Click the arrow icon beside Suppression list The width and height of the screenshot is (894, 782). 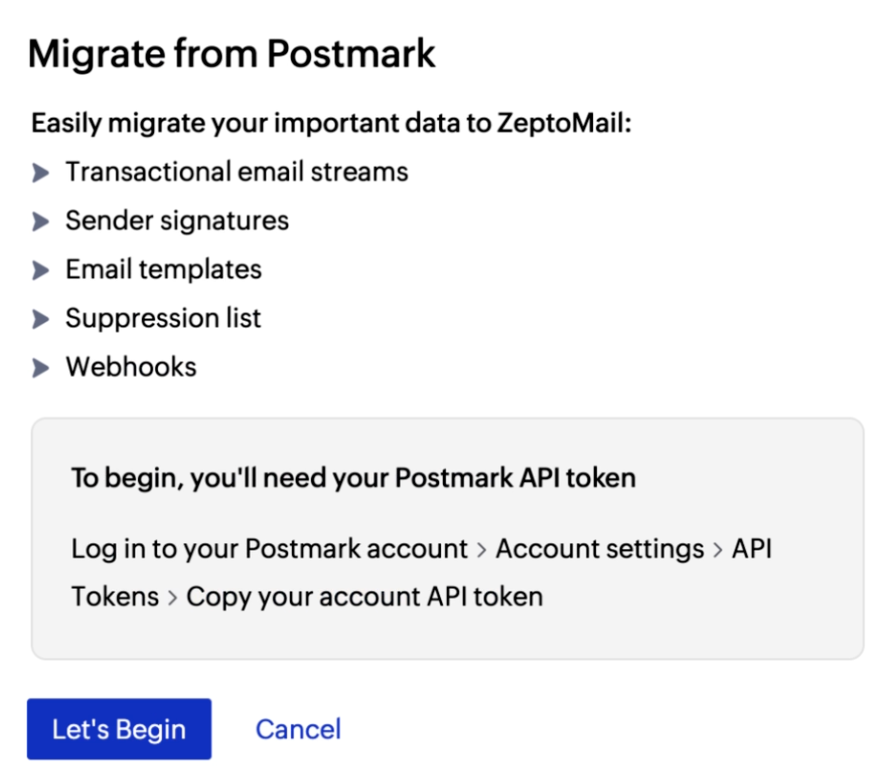click(x=42, y=319)
